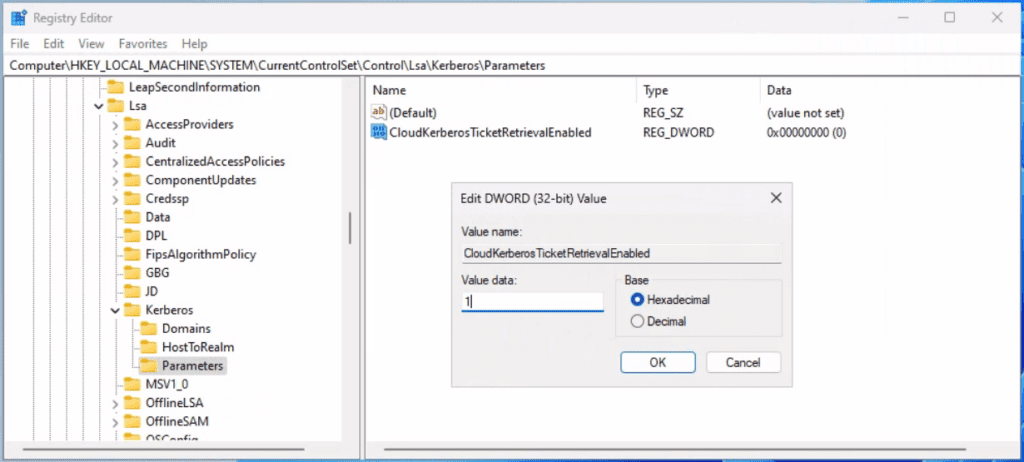Screen dimensions: 1024x462
Task: Open the Favorites menu
Action: point(143,44)
